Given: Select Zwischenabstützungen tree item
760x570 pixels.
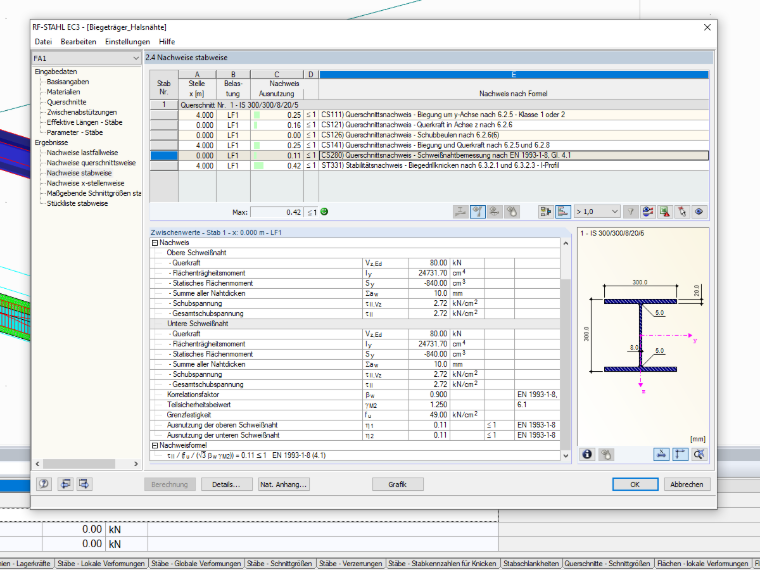Looking at the screenshot, I should pos(81,112).
